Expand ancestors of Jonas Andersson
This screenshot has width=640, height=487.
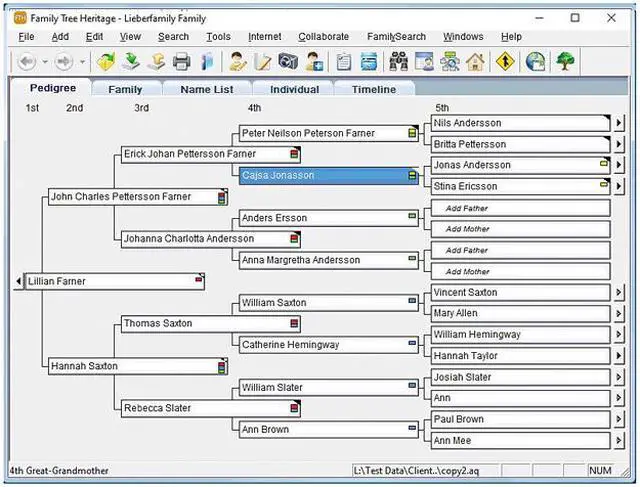click(619, 165)
